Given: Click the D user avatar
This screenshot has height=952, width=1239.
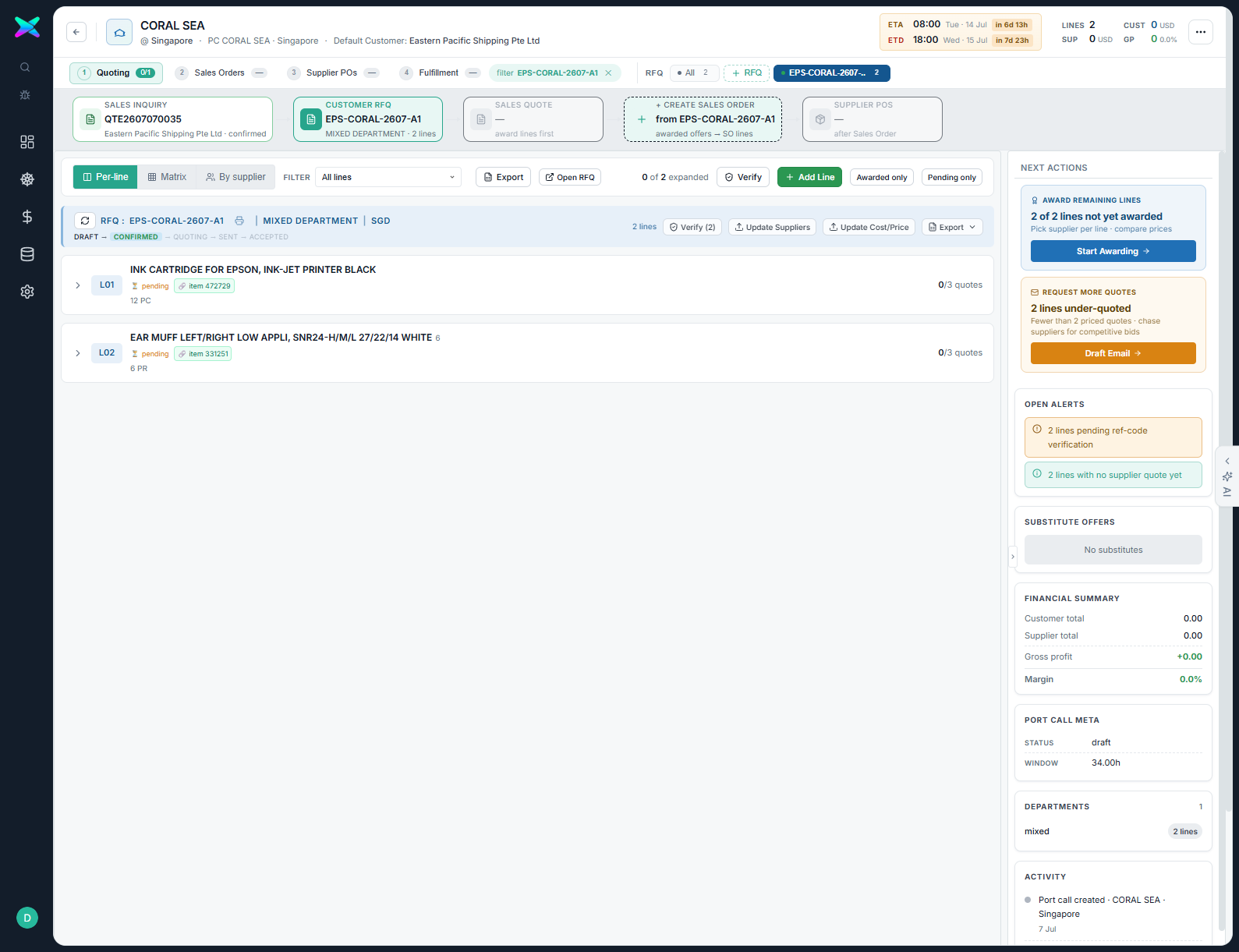Looking at the screenshot, I should [x=27, y=918].
